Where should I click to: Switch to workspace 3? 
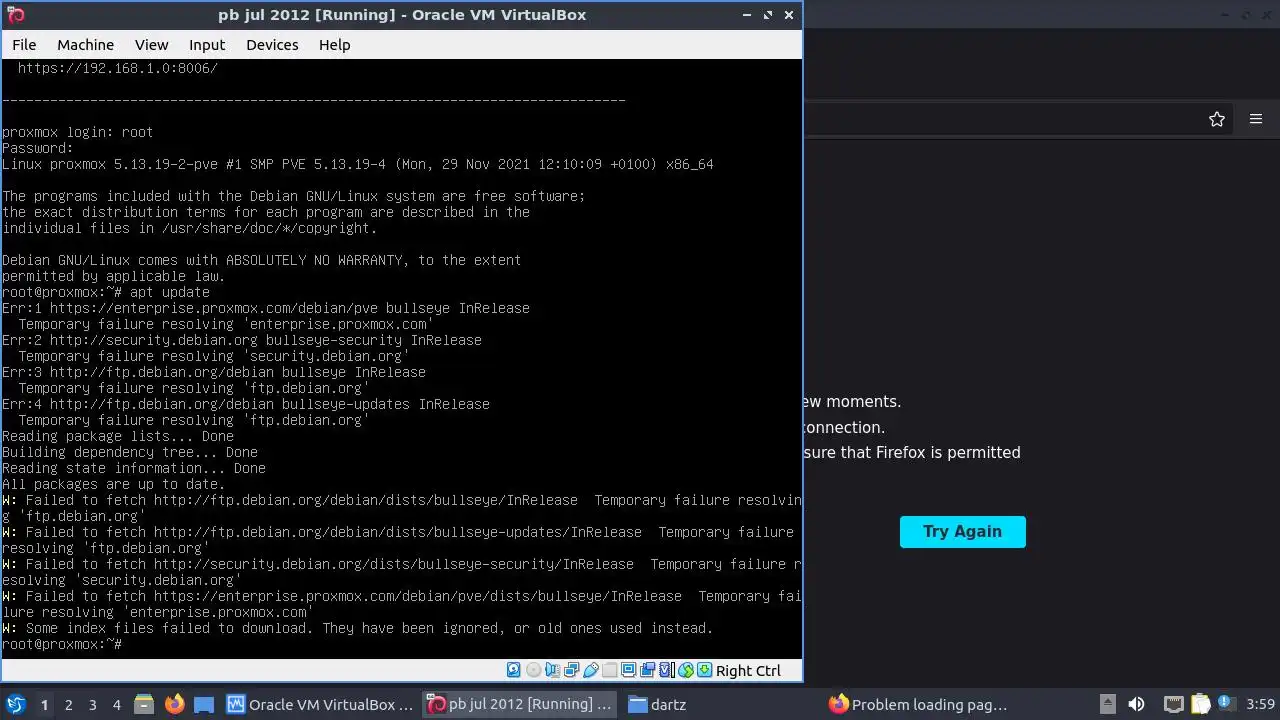pyautogui.click(x=92, y=704)
